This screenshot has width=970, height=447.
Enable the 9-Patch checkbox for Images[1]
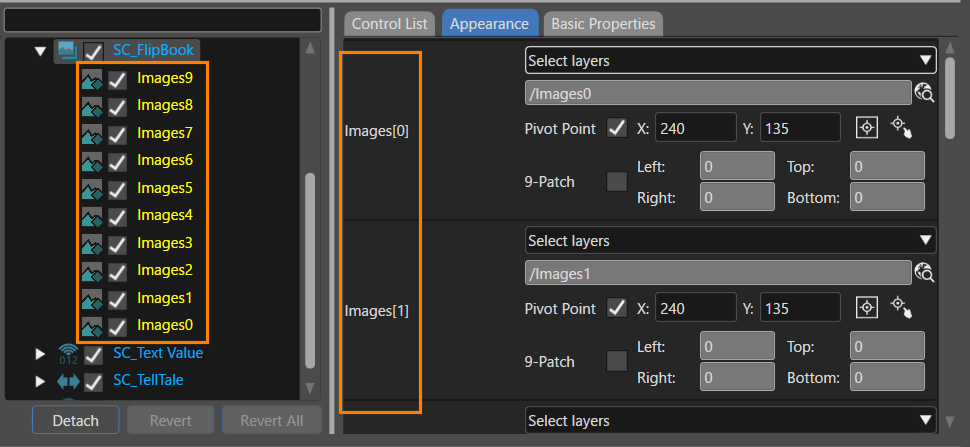point(617,361)
